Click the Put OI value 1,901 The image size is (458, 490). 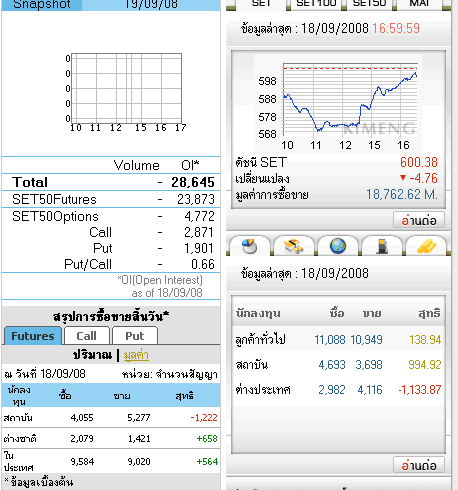coord(199,248)
